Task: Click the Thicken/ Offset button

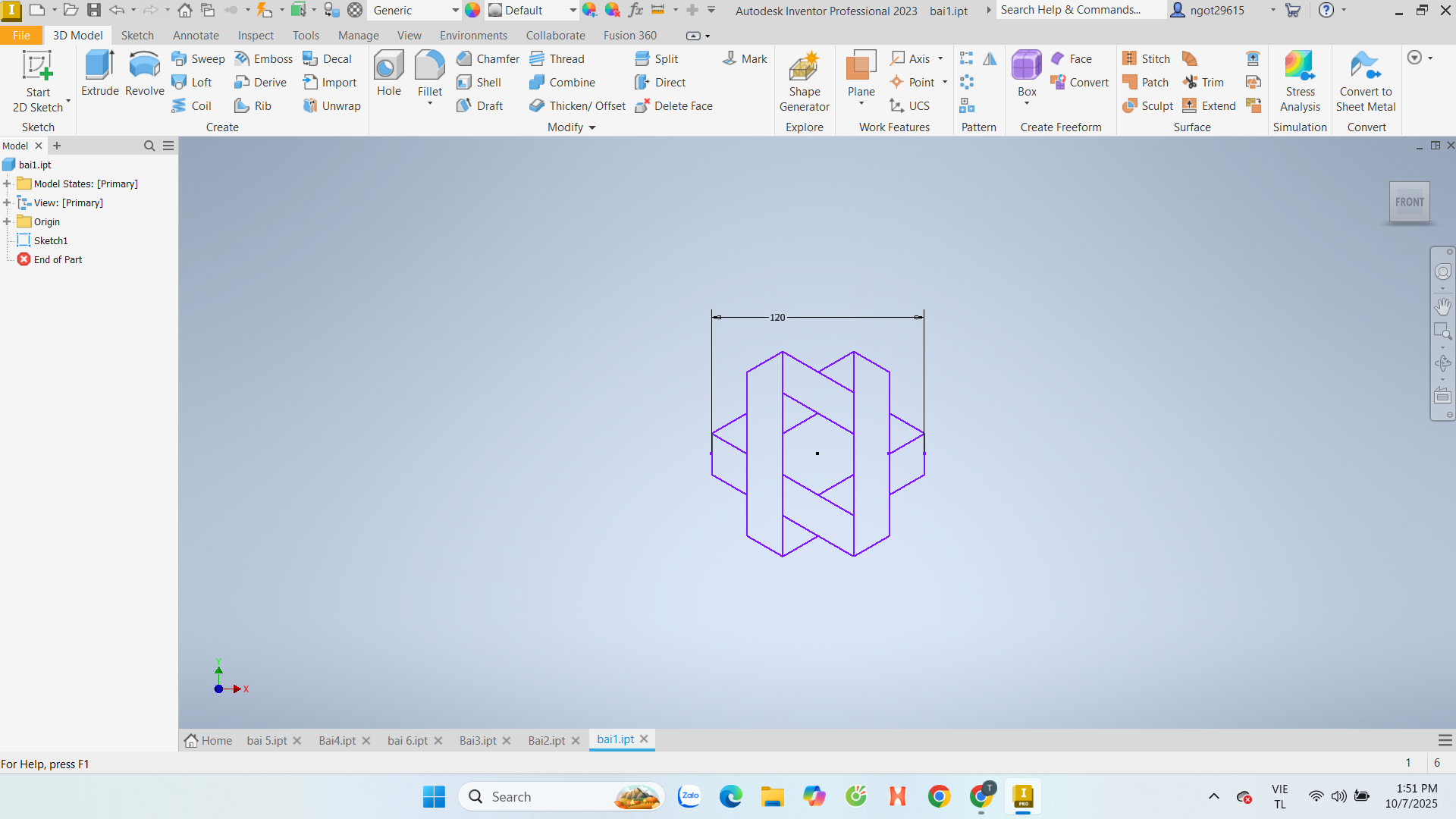Action: (578, 106)
